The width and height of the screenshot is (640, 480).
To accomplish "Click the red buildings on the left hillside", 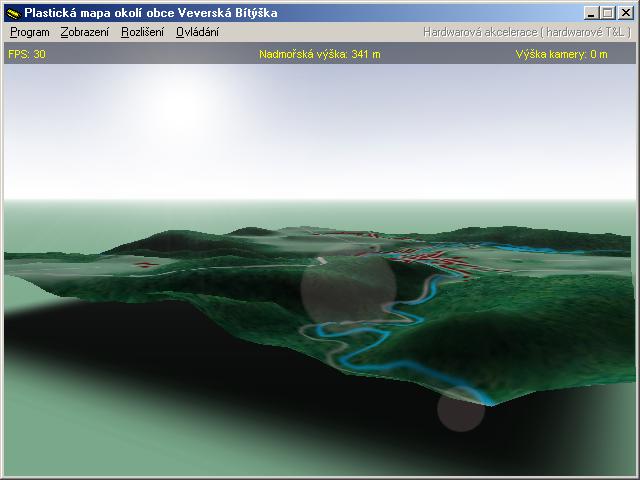I will (x=148, y=265).
